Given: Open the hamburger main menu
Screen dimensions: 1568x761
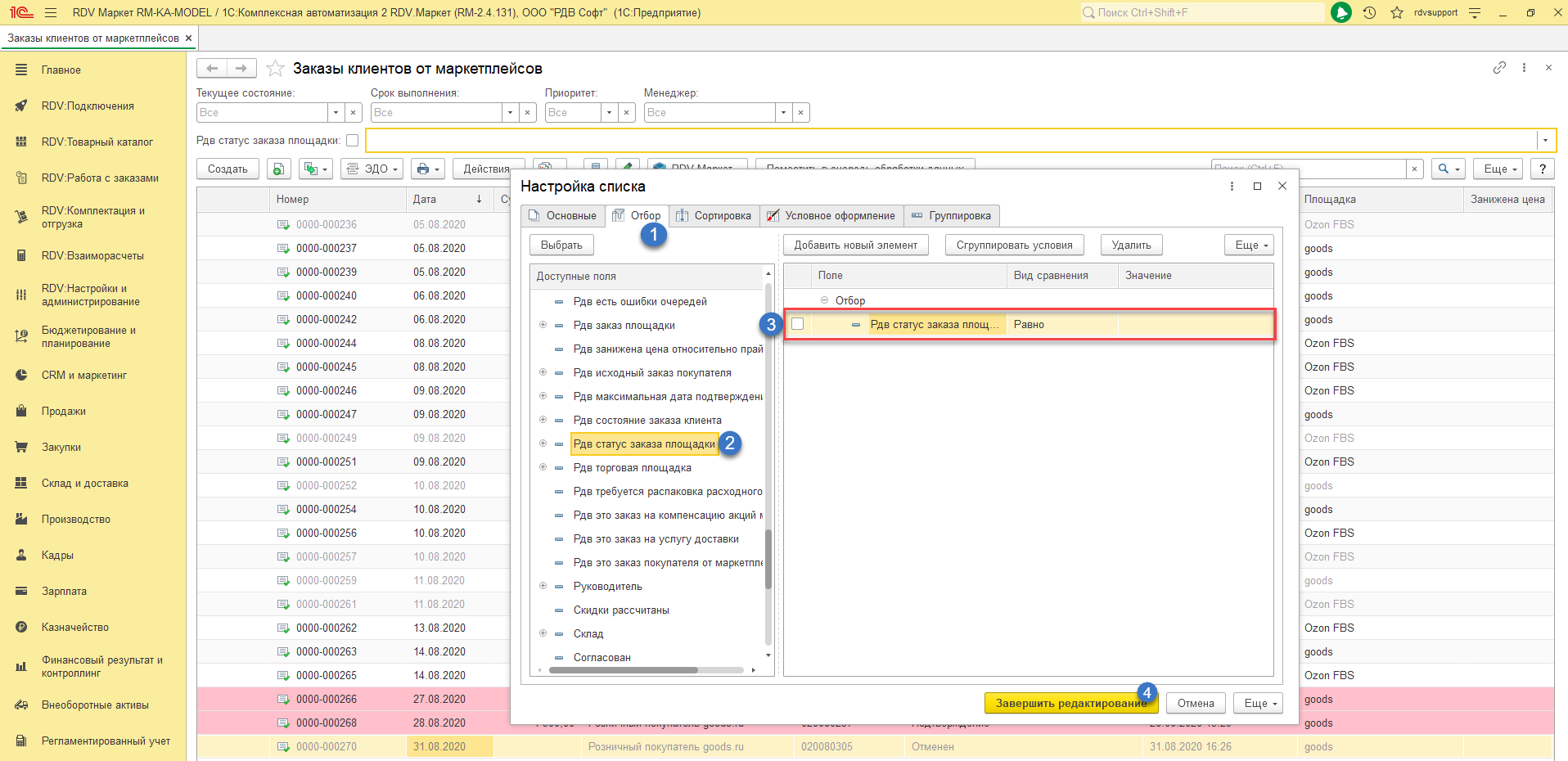Looking at the screenshot, I should 51,12.
